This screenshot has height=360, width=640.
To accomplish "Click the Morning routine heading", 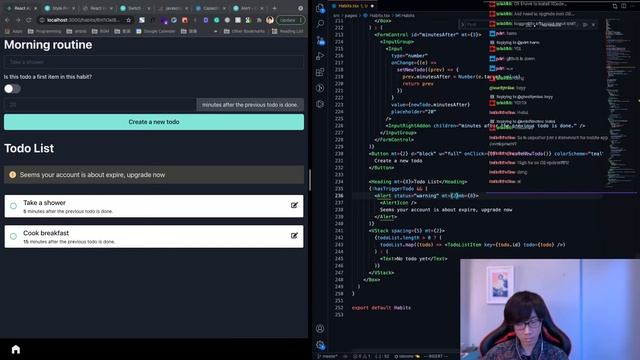I will pos(48,45).
